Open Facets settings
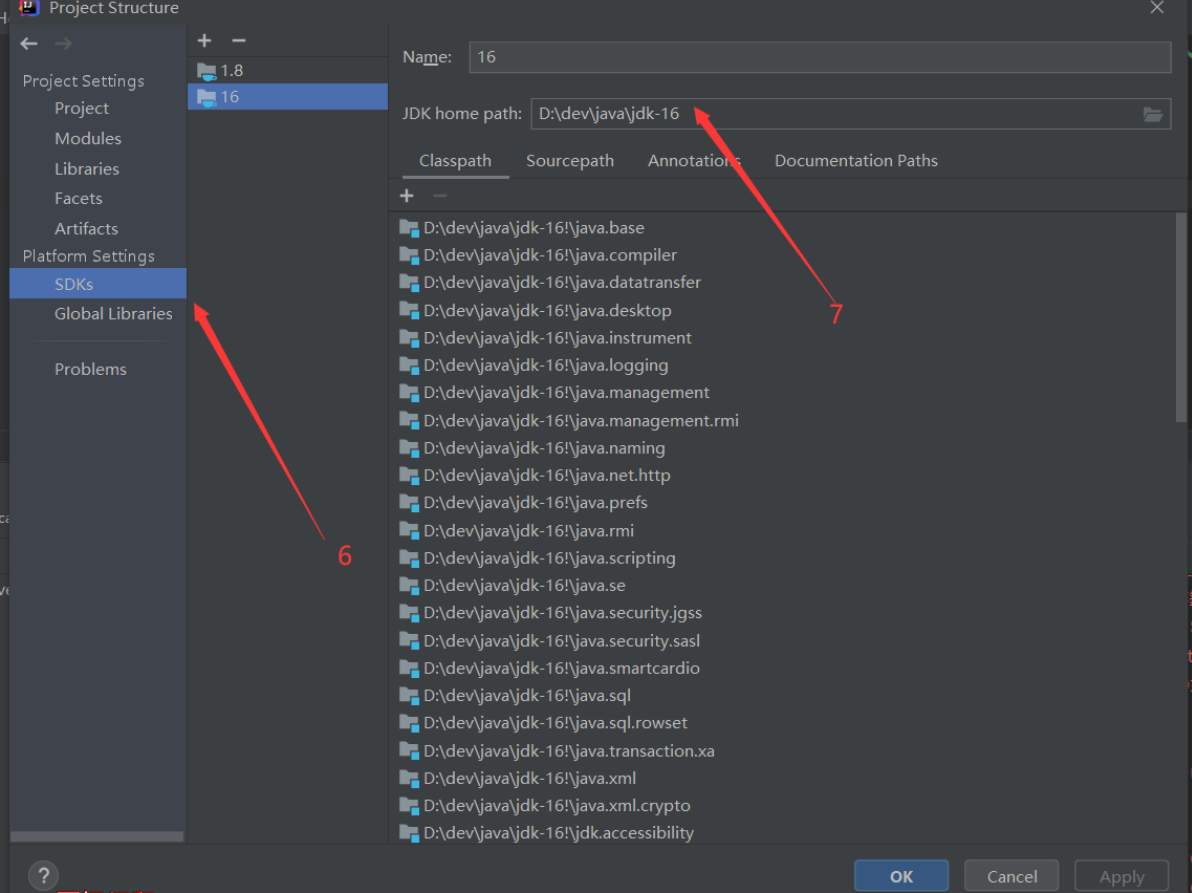Viewport: 1192px width, 893px height. pos(78,199)
